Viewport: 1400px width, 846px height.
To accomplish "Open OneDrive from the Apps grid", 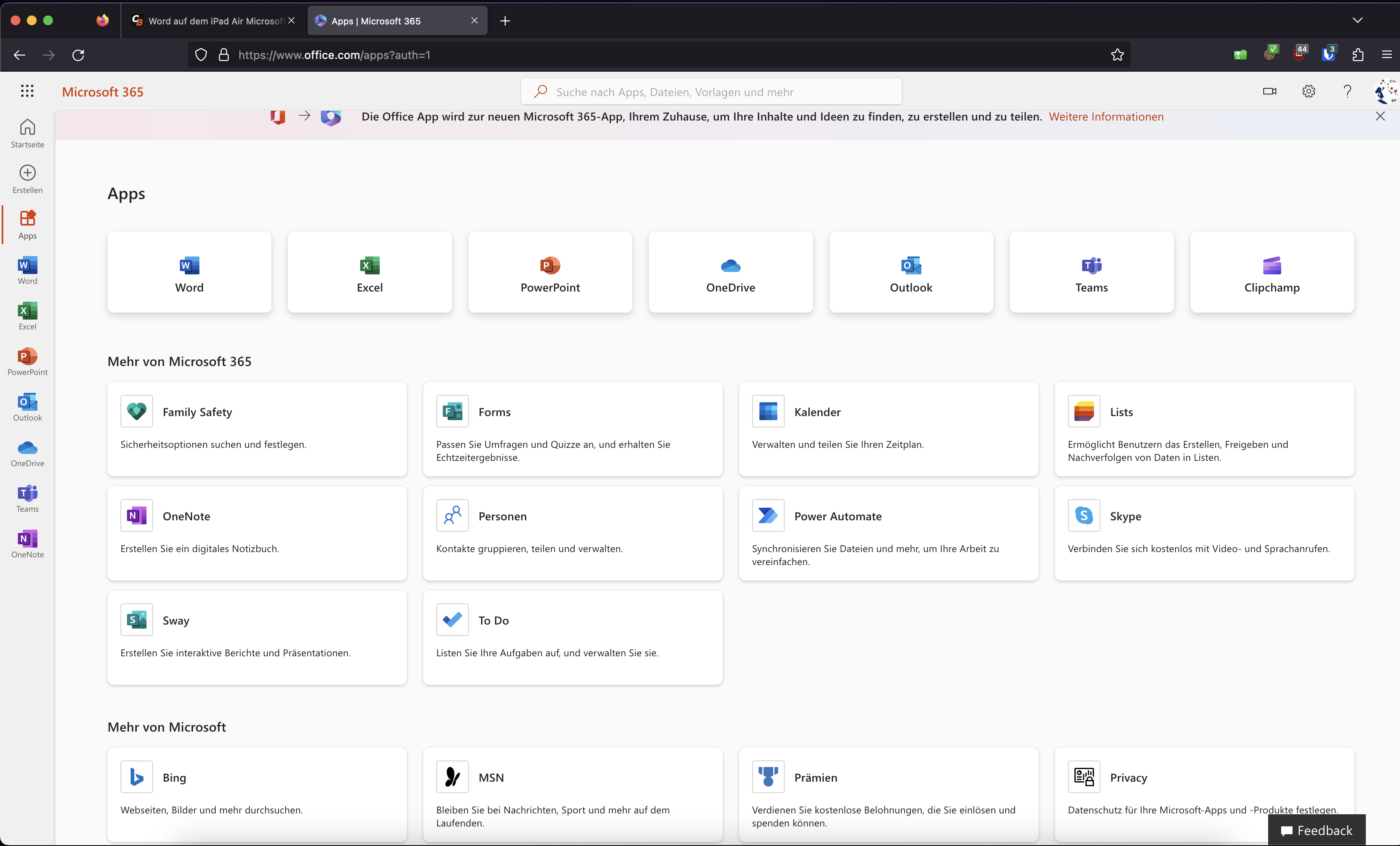I will tap(730, 272).
